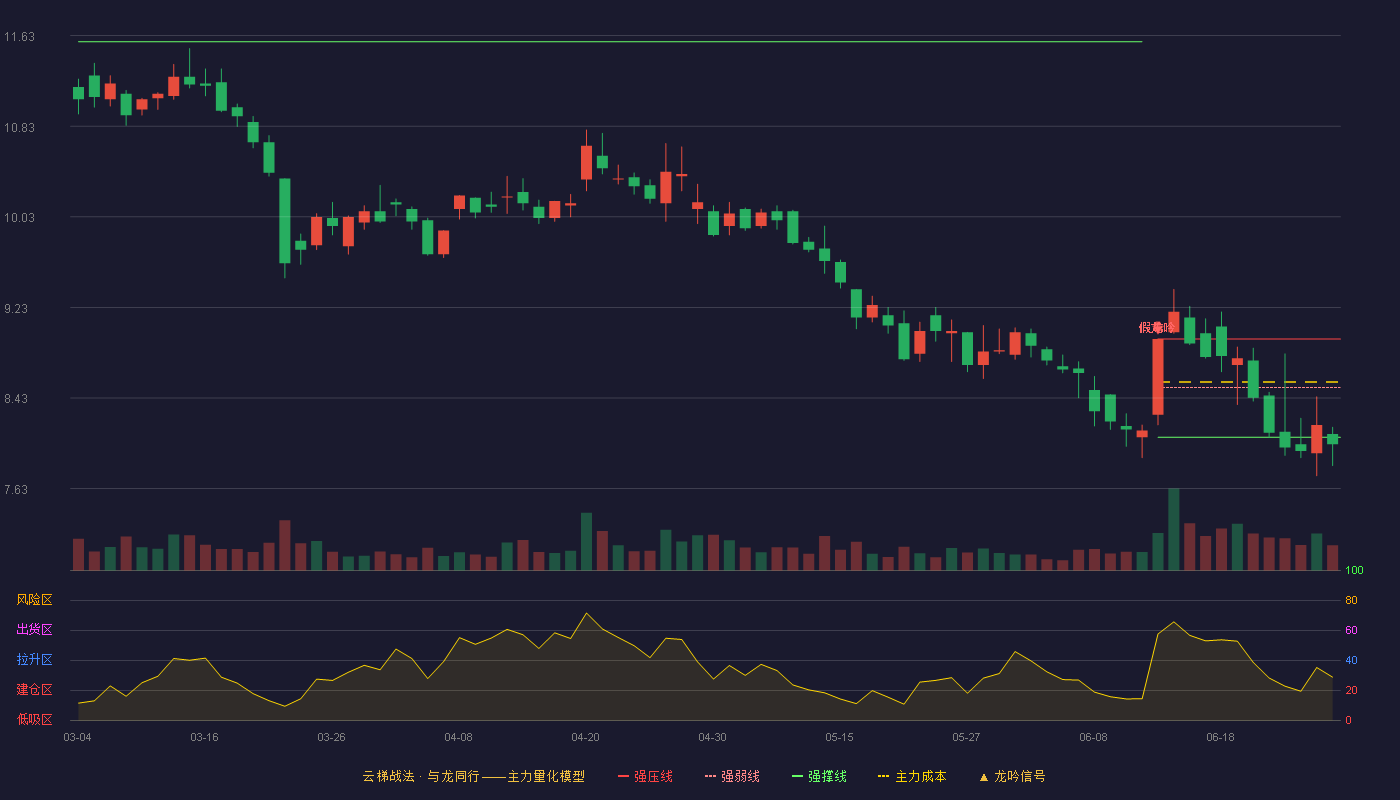
Task: Click the 03-16 date label
Action: pos(204,737)
